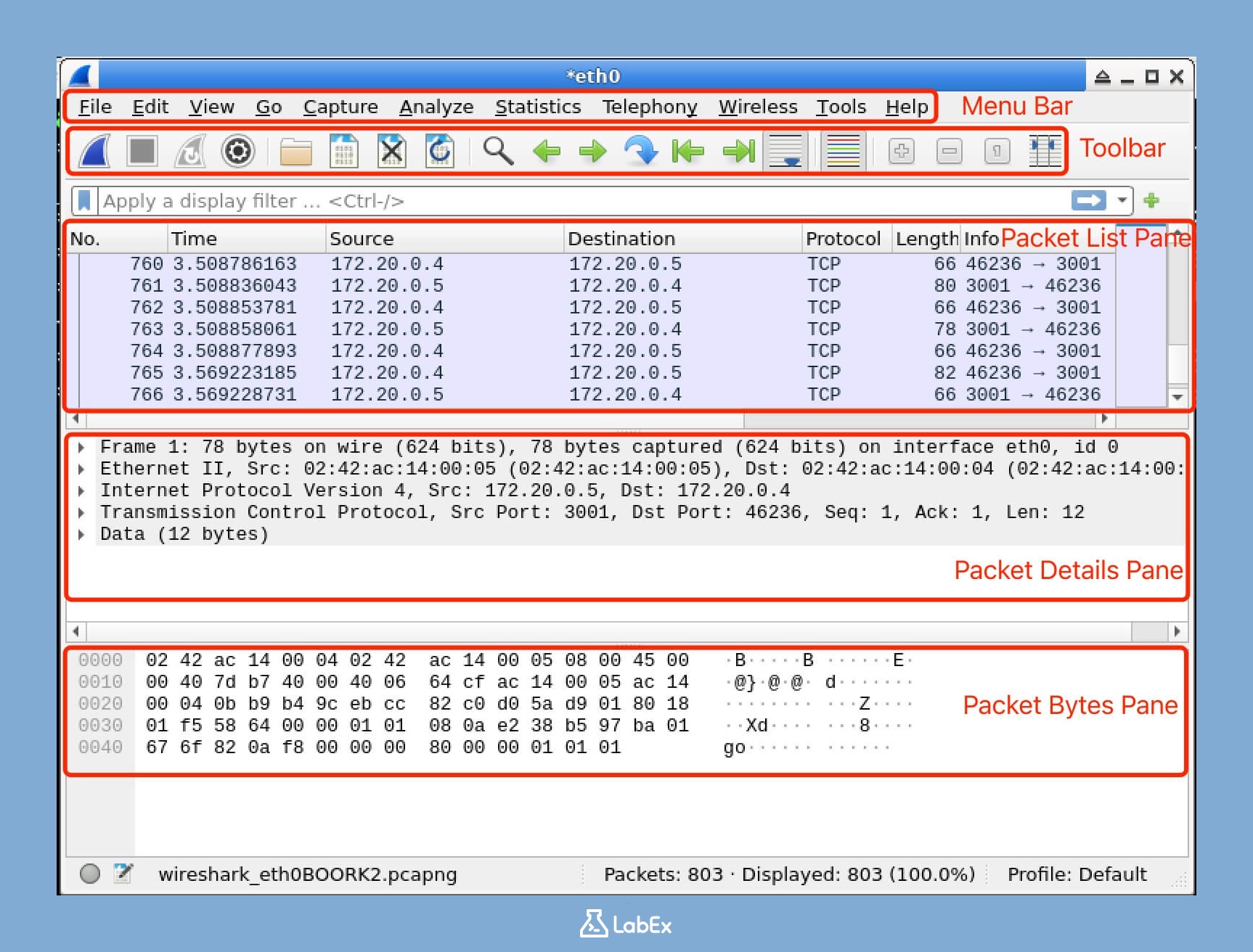The height and width of the screenshot is (952, 1253).
Task: Open the capture options gear icon
Action: pyautogui.click(x=238, y=151)
